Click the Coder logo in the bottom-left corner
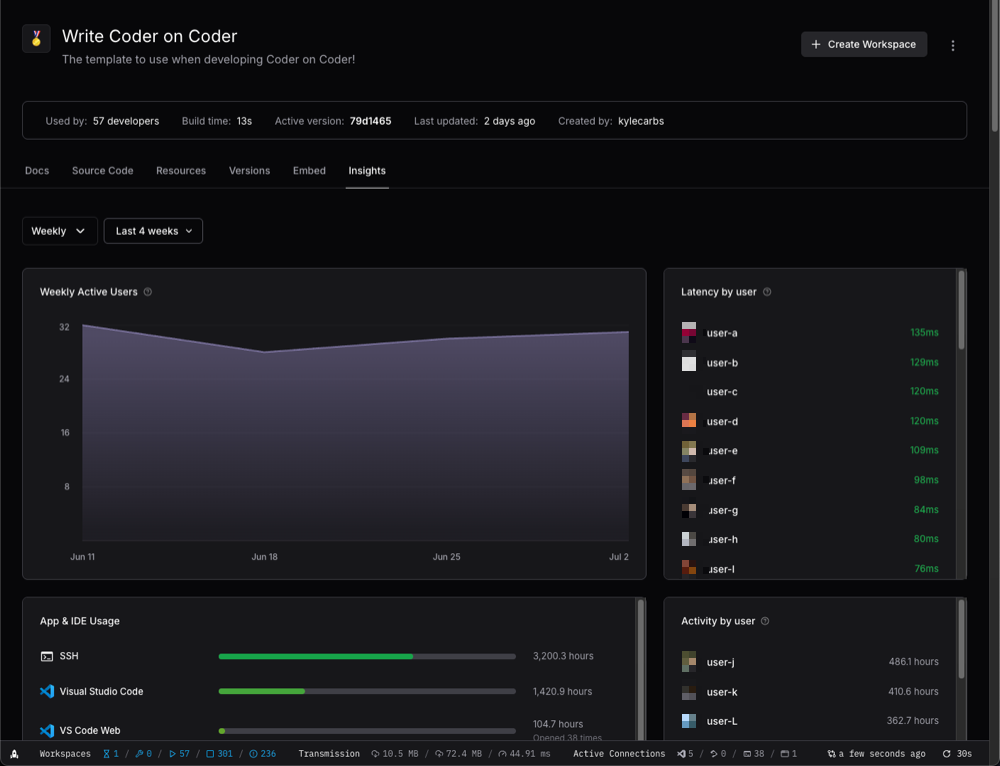The height and width of the screenshot is (766, 1000). (13, 753)
